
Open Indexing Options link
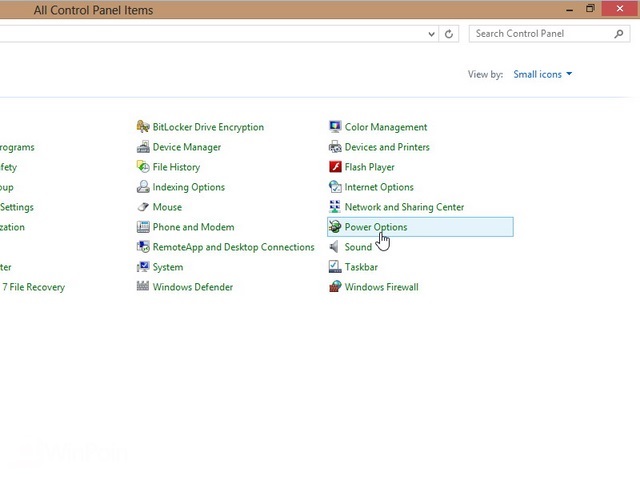point(189,187)
